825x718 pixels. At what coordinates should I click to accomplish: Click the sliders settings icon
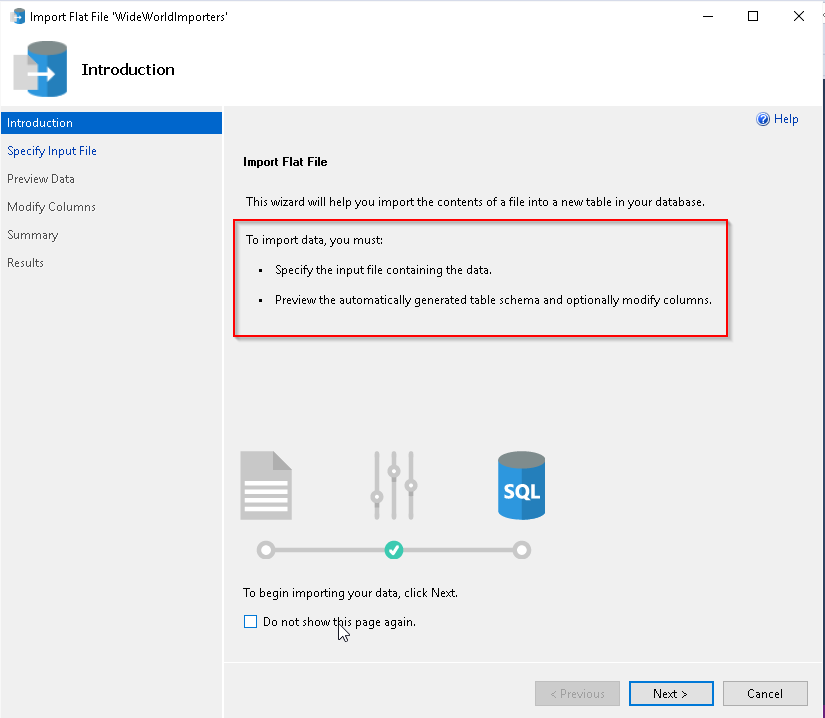tap(393, 485)
